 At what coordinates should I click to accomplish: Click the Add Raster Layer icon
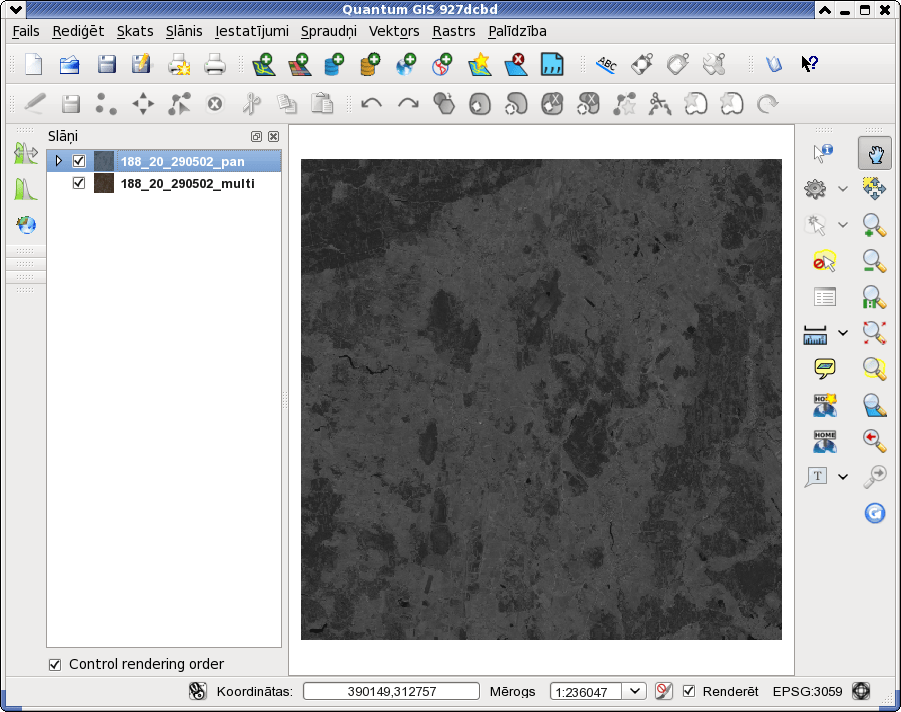[x=299, y=64]
